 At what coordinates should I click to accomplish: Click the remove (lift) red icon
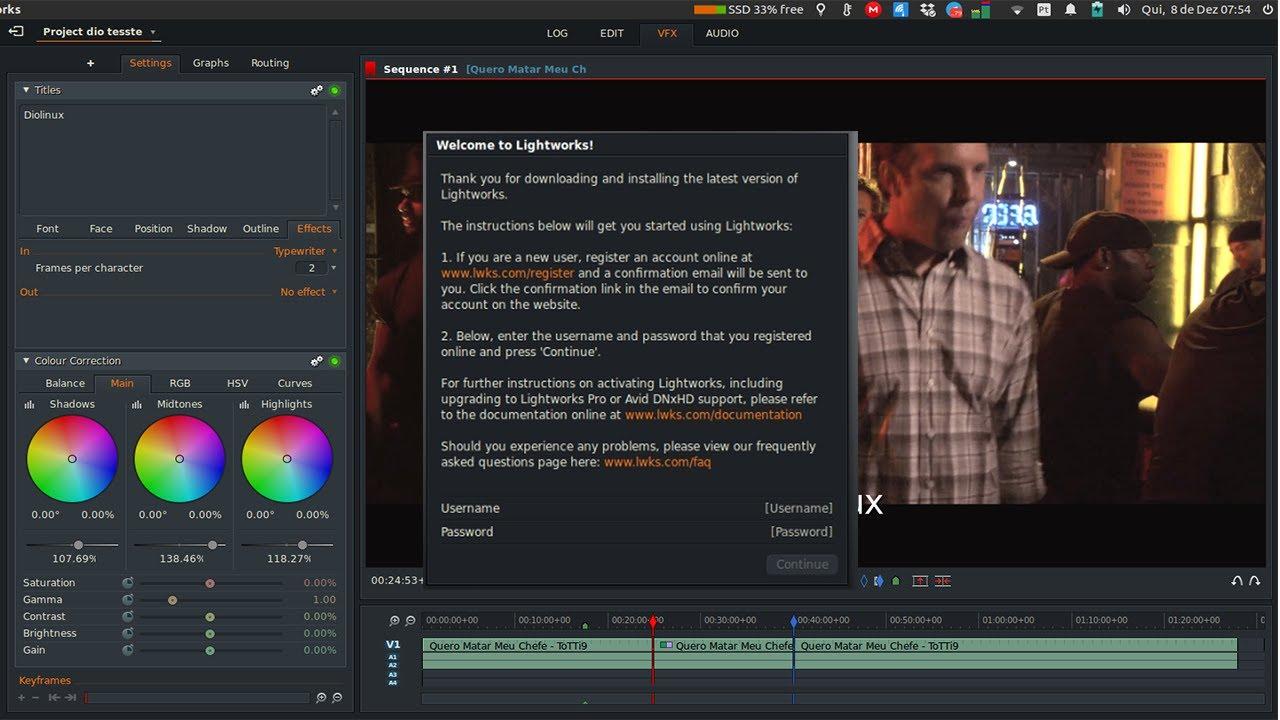pos(920,581)
